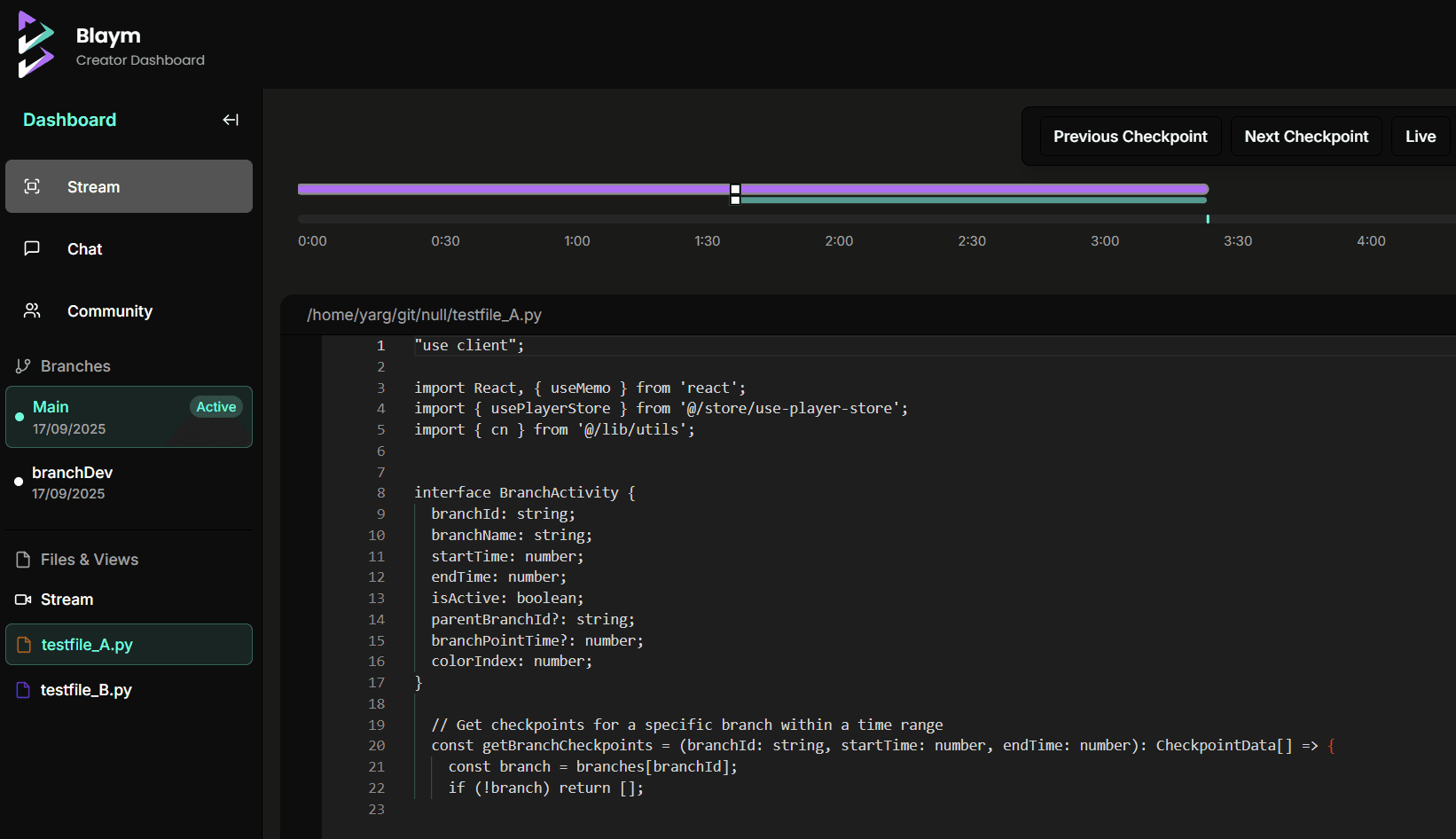Switch to testfile_B.py
The image size is (1456, 839).
pyautogui.click(x=85, y=689)
